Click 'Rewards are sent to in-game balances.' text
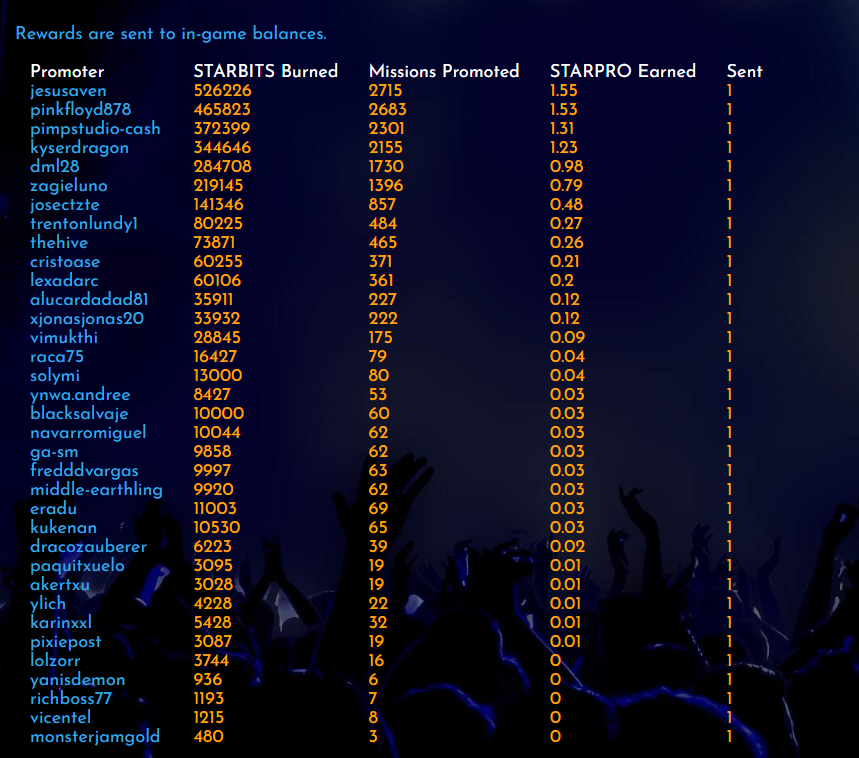Viewport: 859px width, 758px height. (x=171, y=34)
